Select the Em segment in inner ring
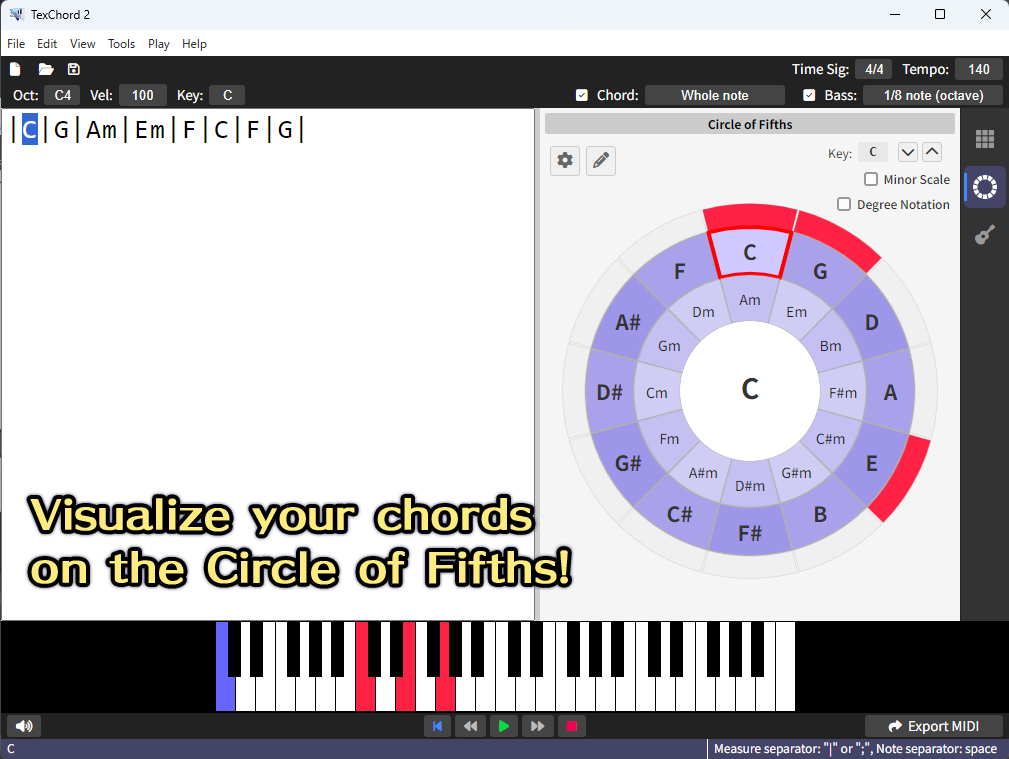Viewport: 1009px width, 759px height. click(797, 312)
